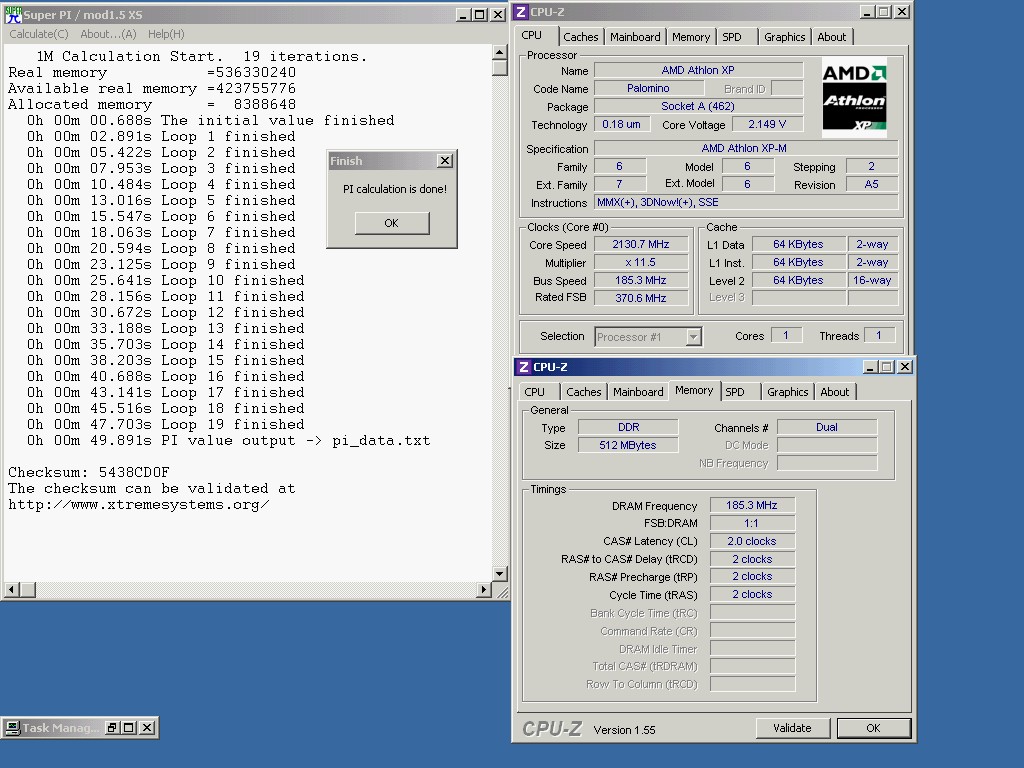Screen dimensions: 1024x768
Task: Click the Super PI vertical scrollbar thumb
Action: coord(500,68)
